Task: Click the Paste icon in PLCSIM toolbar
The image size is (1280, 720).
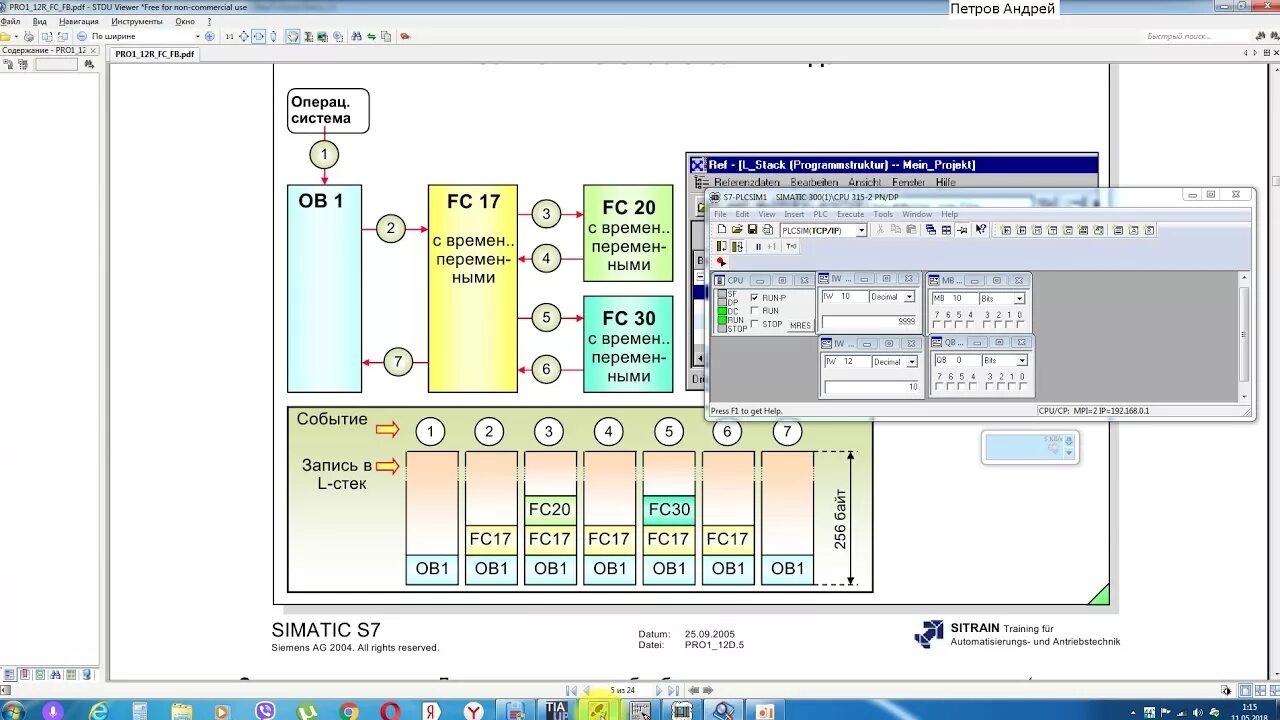Action: tap(911, 229)
